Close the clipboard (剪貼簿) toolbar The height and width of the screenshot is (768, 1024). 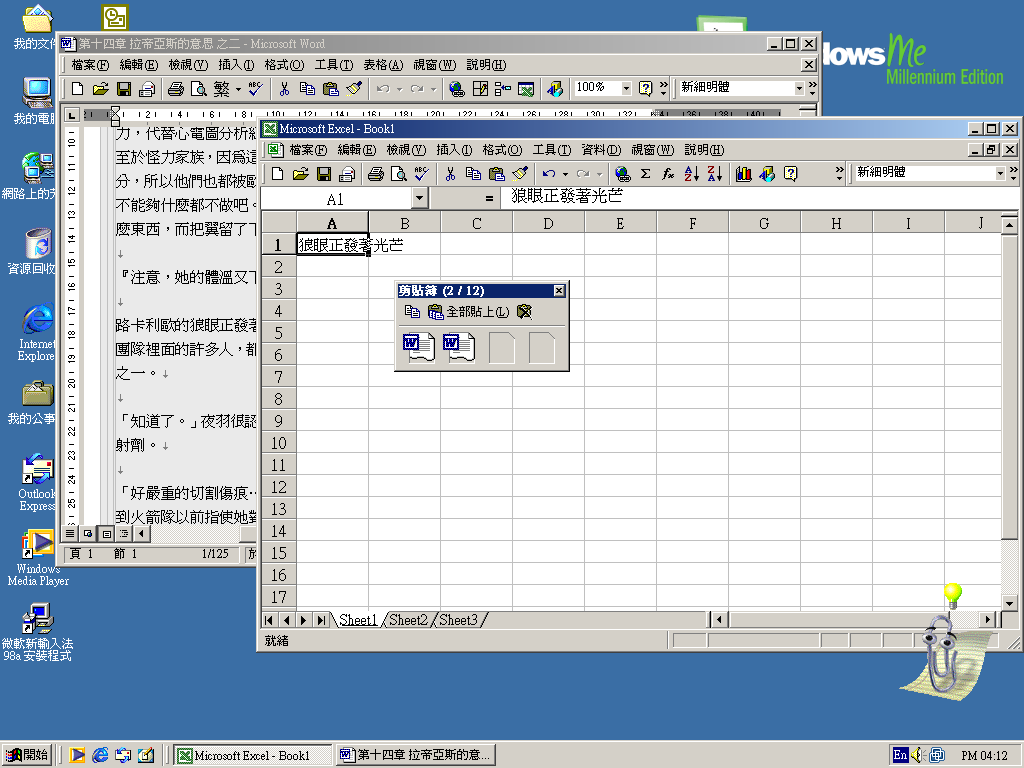[559, 291]
